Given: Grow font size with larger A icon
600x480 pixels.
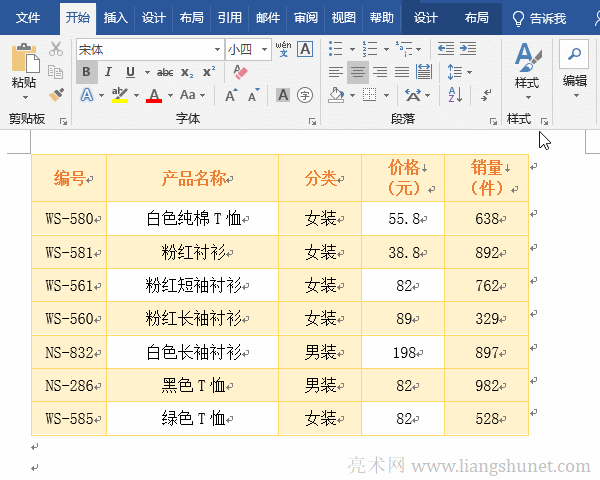Looking at the screenshot, I should (x=231, y=95).
